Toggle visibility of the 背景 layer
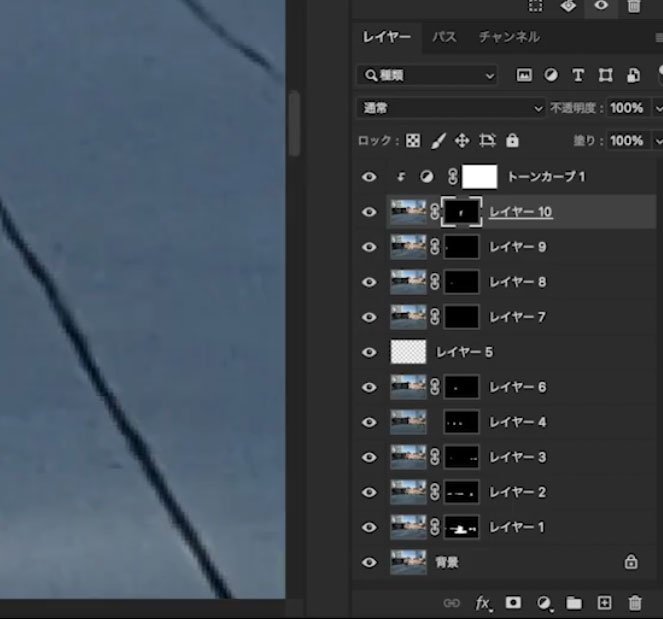This screenshot has height=619, width=663. click(x=370, y=562)
